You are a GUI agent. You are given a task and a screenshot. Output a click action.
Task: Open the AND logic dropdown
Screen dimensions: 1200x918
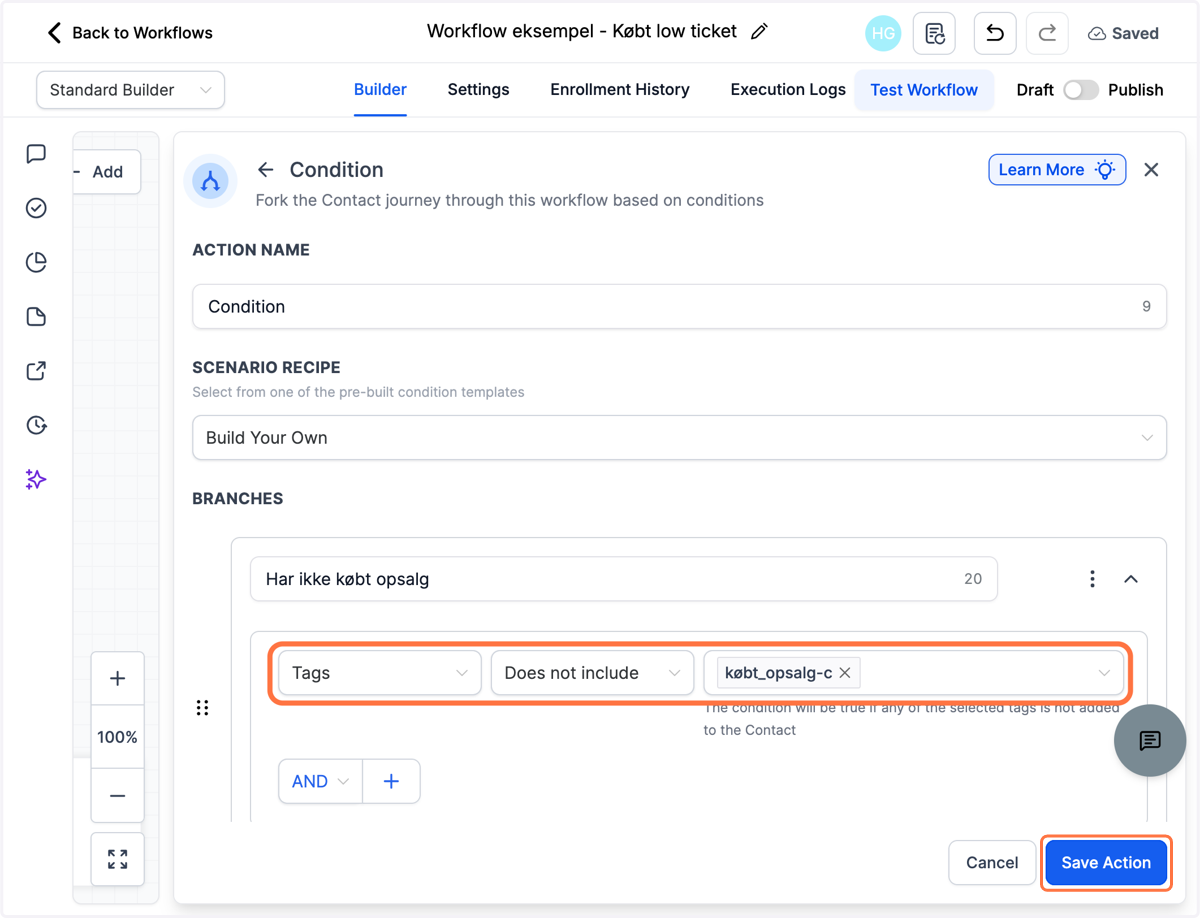(320, 781)
